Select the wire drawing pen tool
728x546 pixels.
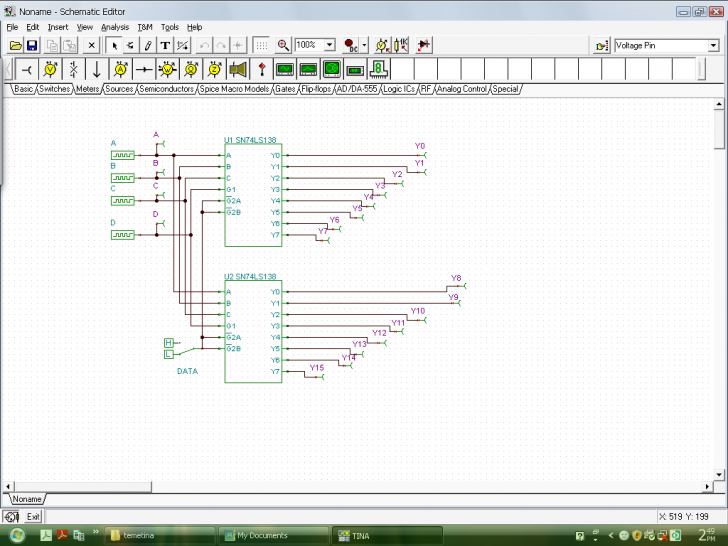tap(148, 46)
